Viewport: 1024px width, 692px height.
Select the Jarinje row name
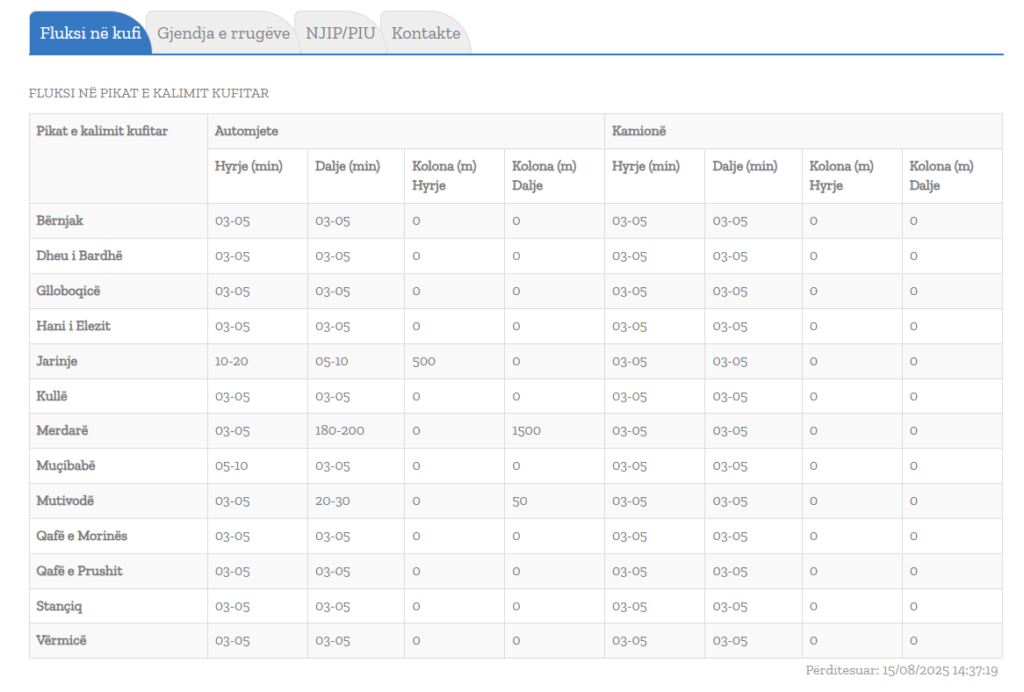pos(57,361)
